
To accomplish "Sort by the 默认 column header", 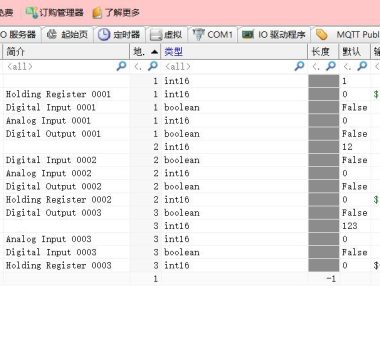I will point(354,52).
